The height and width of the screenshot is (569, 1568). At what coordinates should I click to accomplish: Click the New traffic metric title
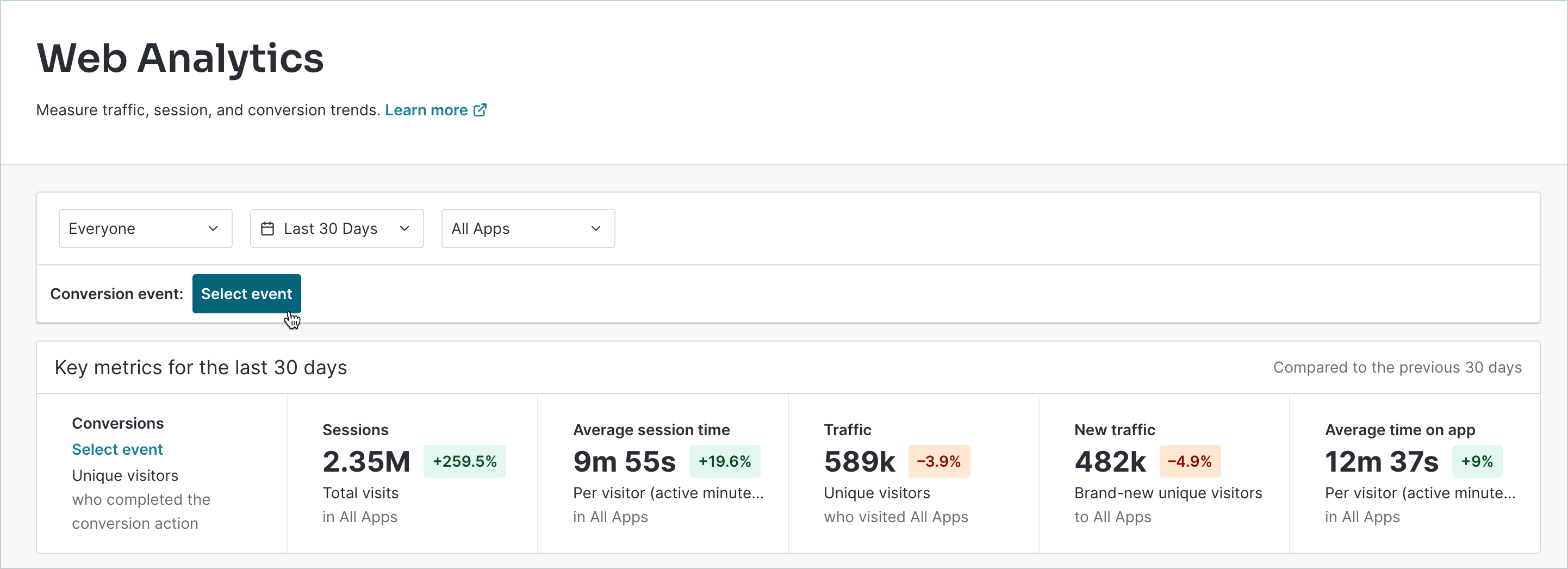coord(1115,430)
